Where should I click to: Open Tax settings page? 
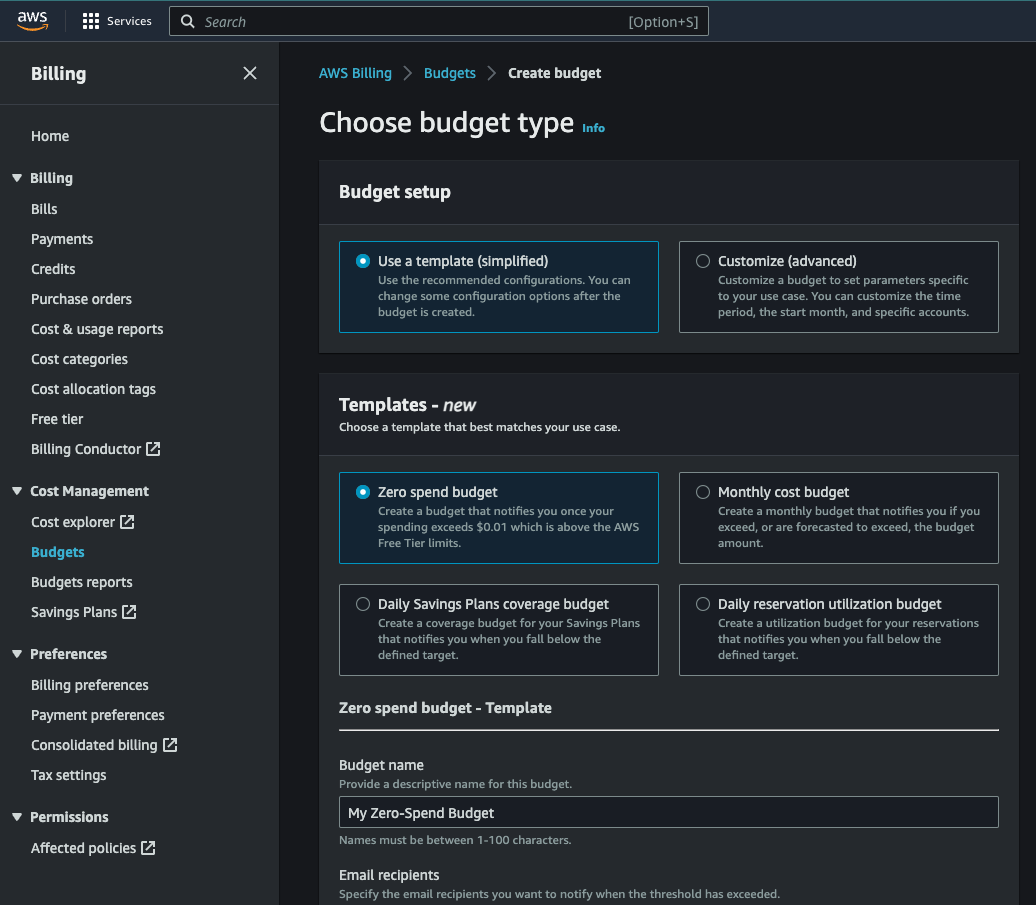69,776
